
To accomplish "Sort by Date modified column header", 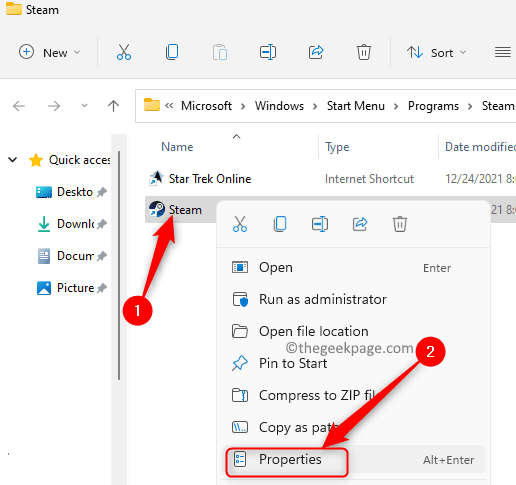I will point(480,147).
